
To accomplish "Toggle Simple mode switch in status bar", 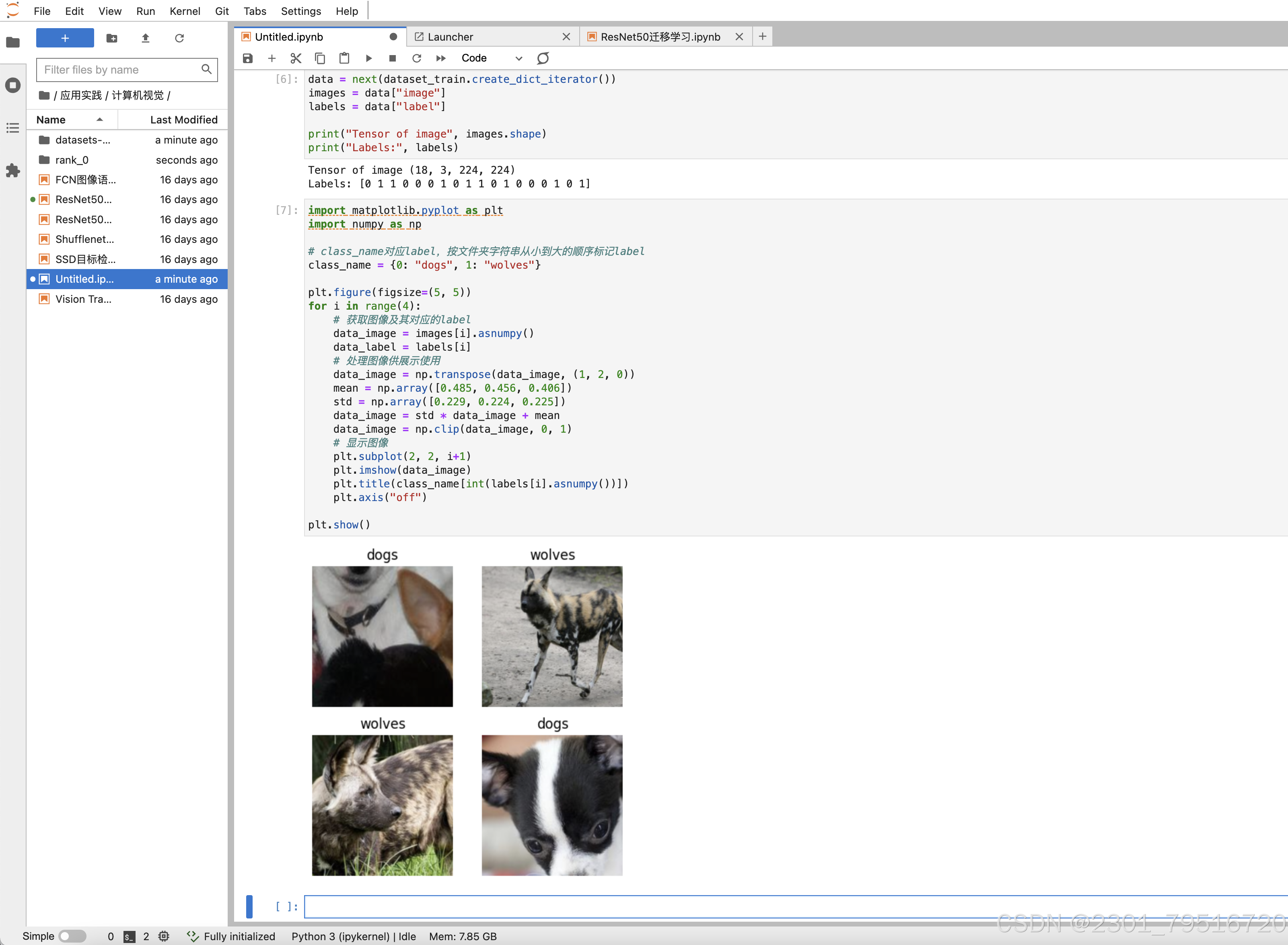I will (x=72, y=936).
